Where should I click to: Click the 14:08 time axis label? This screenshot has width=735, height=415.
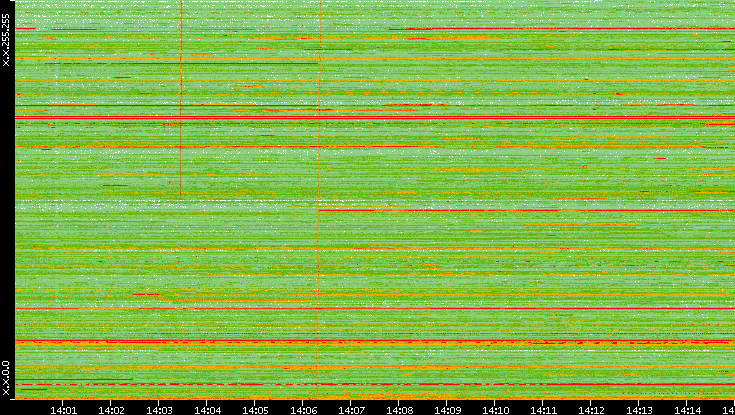[400, 410]
